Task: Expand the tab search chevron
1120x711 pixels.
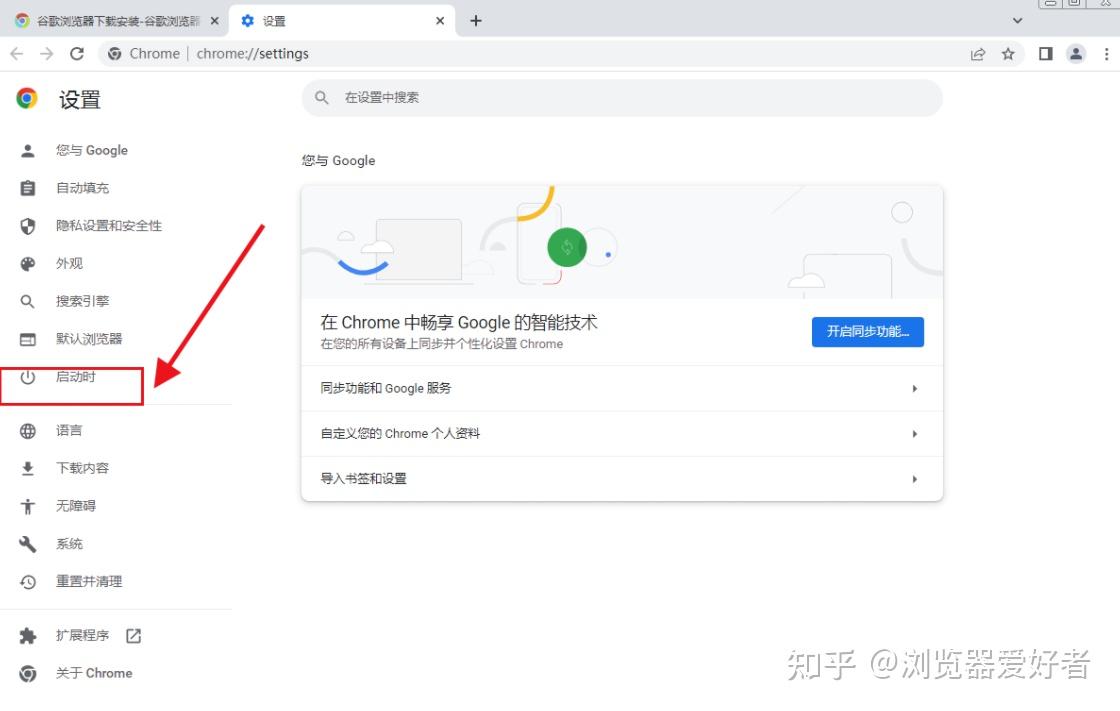Action: click(1018, 21)
